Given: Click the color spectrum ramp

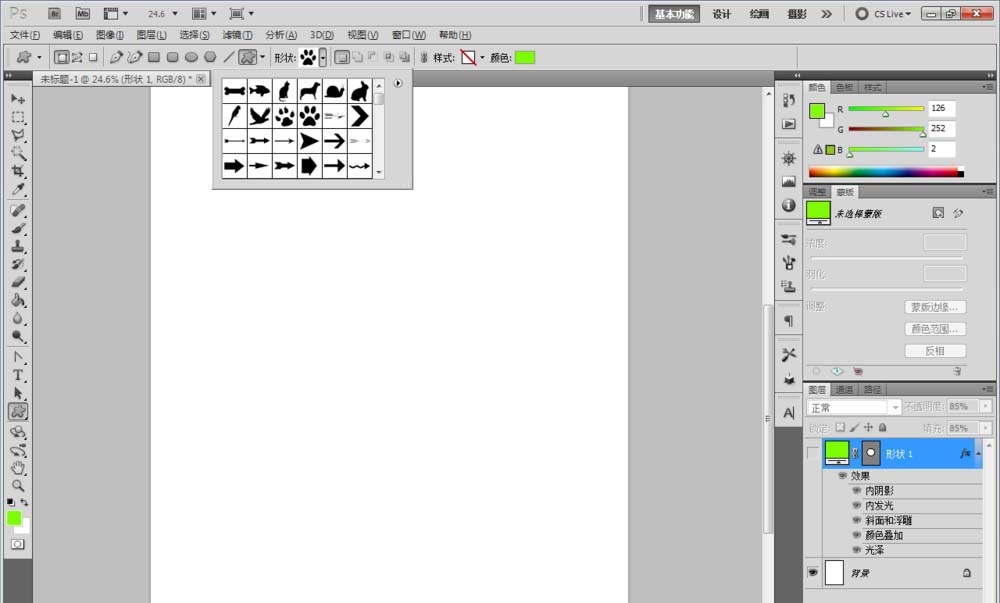Looking at the screenshot, I should click(x=886, y=171).
